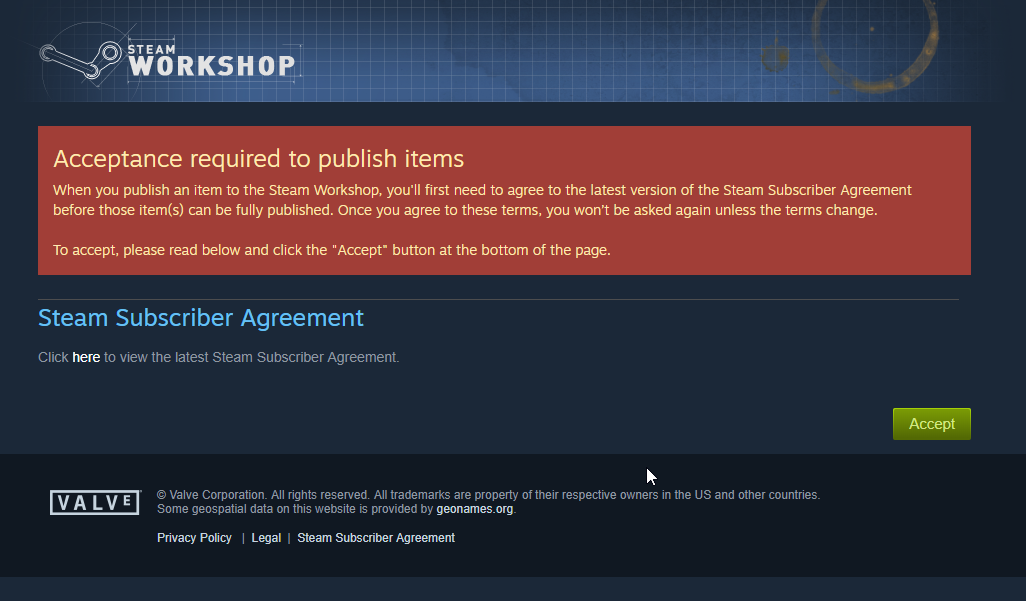
Task: Click the small STEAM text above WORKSHOP
Action: (151, 49)
